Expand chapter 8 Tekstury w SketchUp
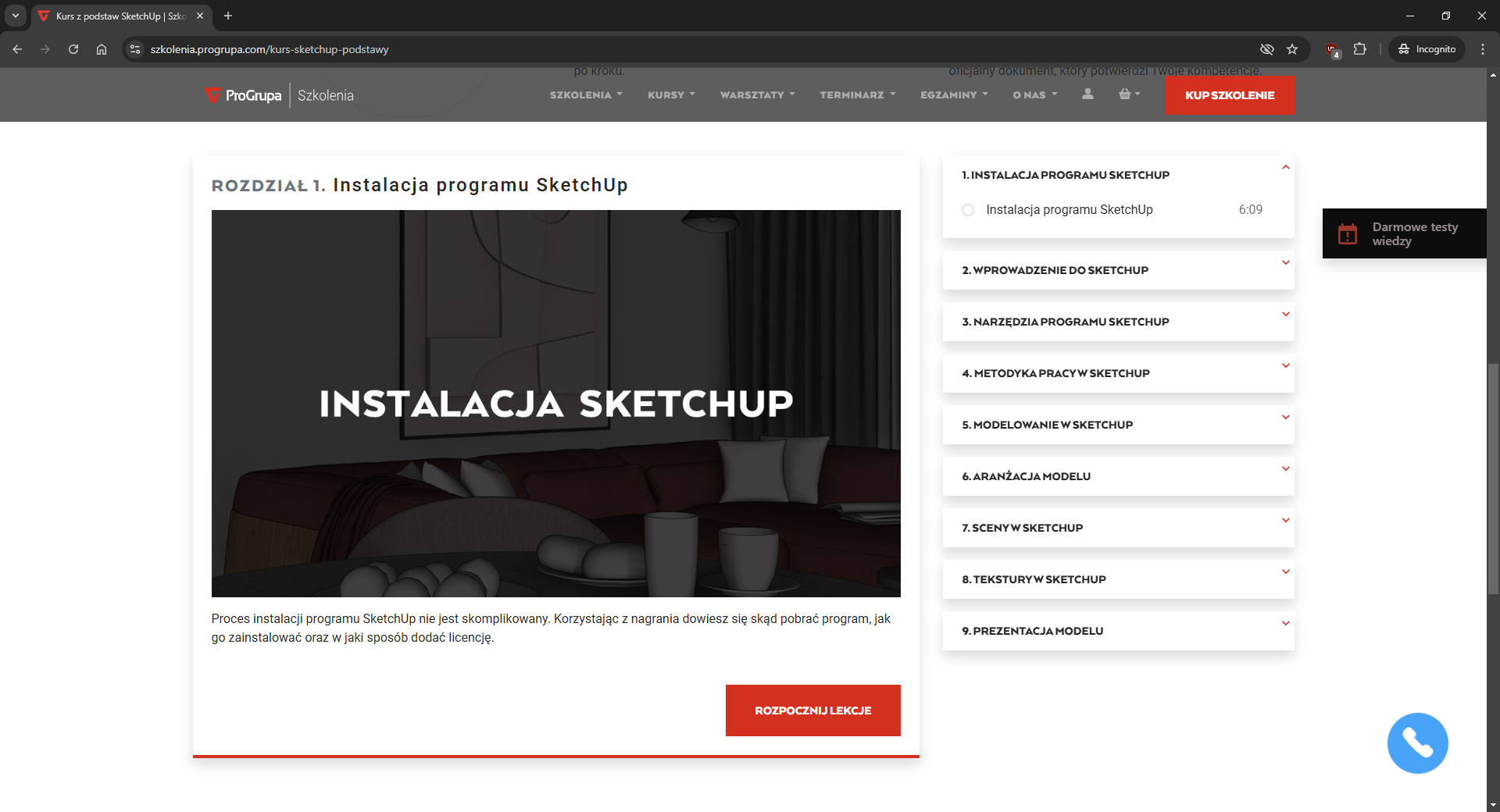This screenshot has height=812, width=1500. 1118,579
